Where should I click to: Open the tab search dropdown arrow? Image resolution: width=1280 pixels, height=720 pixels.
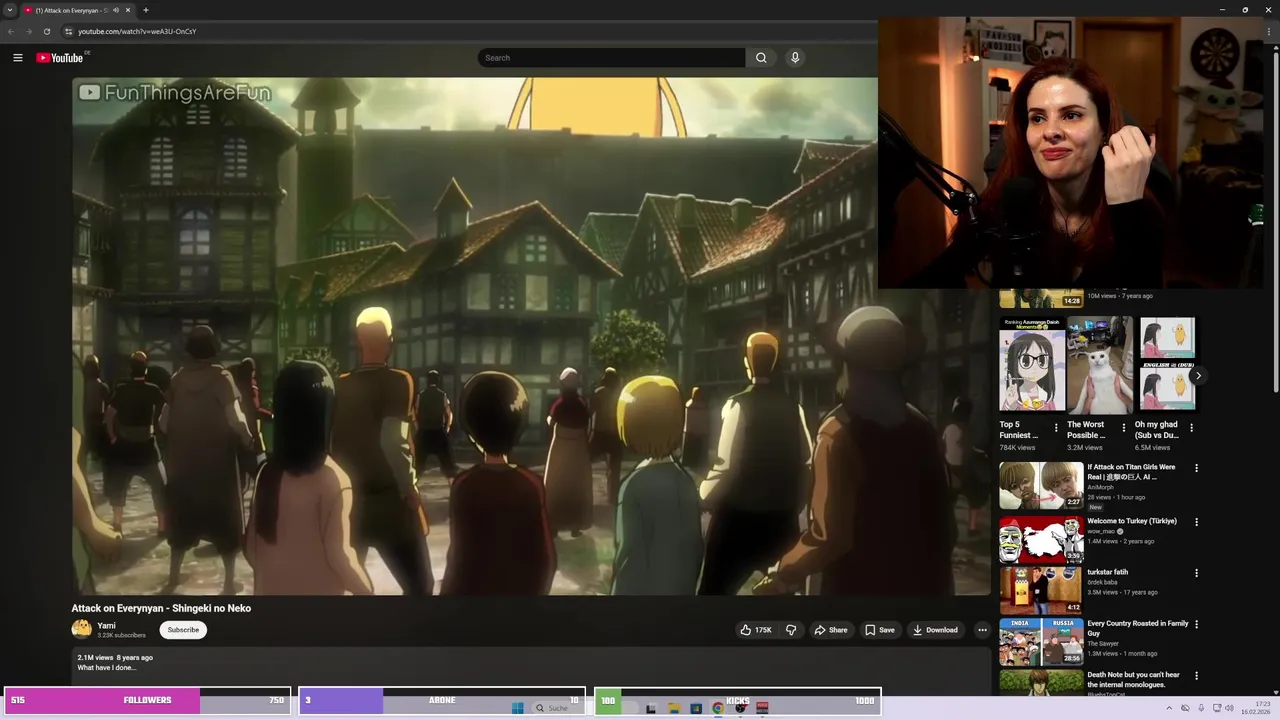click(10, 10)
